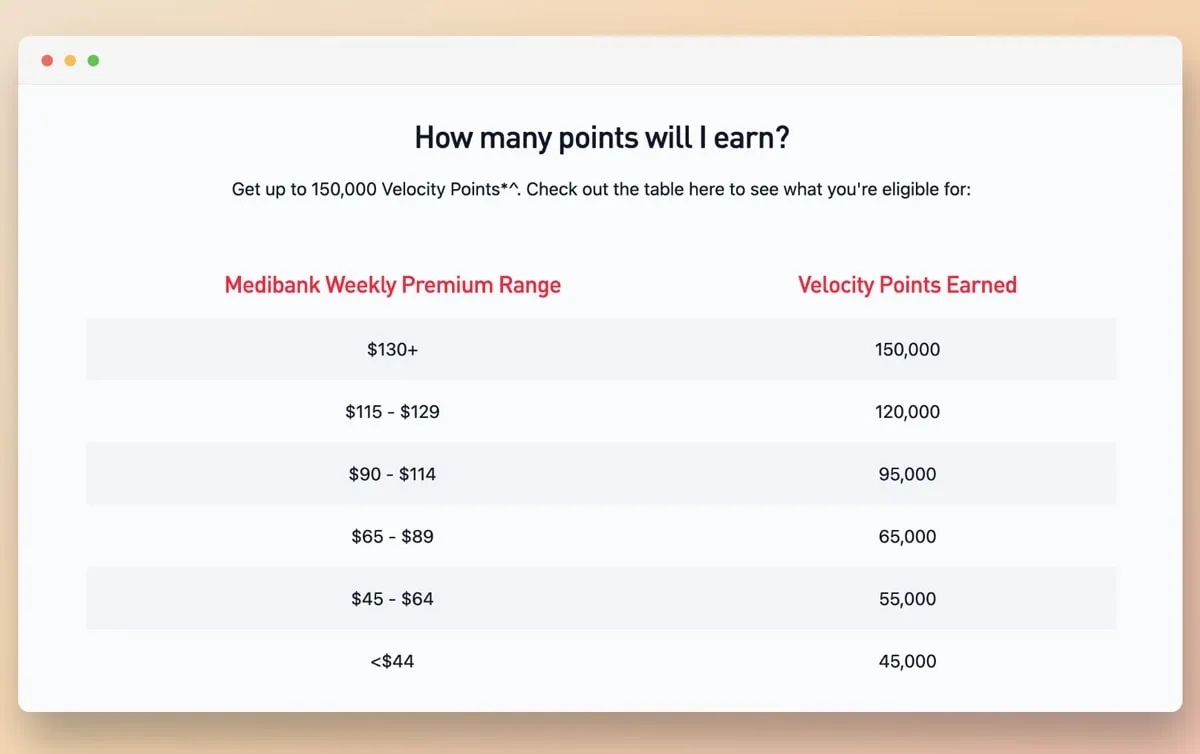Click the 'Get up to 150,000 Velocity Points' sentence

[601, 189]
